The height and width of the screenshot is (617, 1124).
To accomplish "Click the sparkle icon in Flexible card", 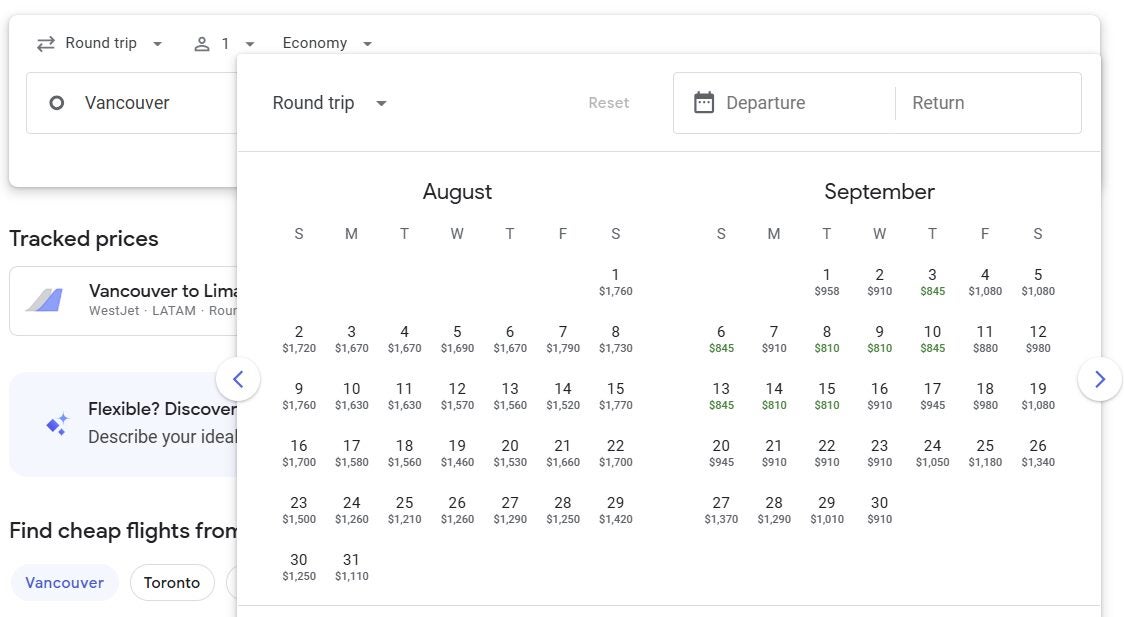I will click(x=57, y=424).
